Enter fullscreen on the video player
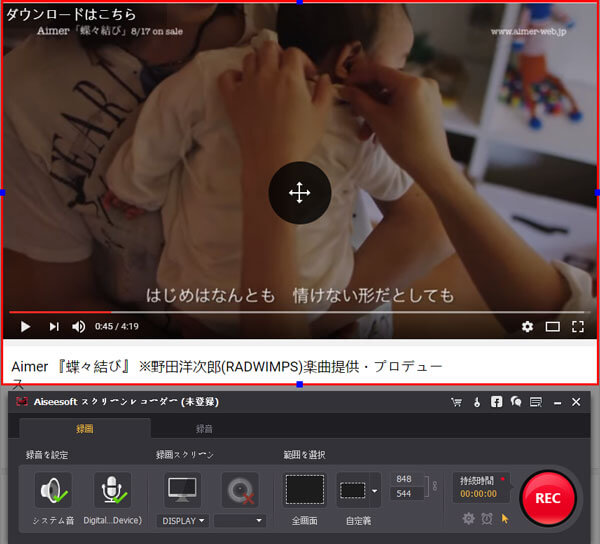This screenshot has height=544, width=600. [x=578, y=327]
